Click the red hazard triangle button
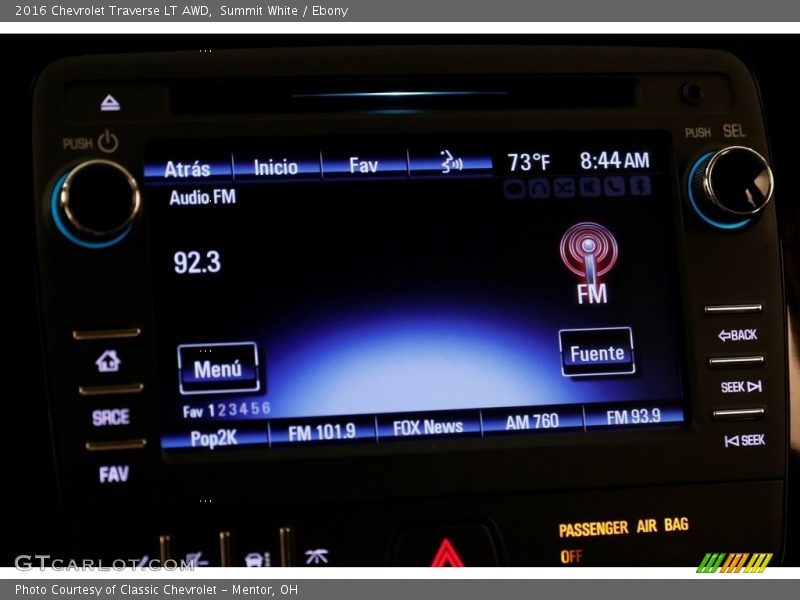Screen dimensions: 800x600 click(447, 553)
